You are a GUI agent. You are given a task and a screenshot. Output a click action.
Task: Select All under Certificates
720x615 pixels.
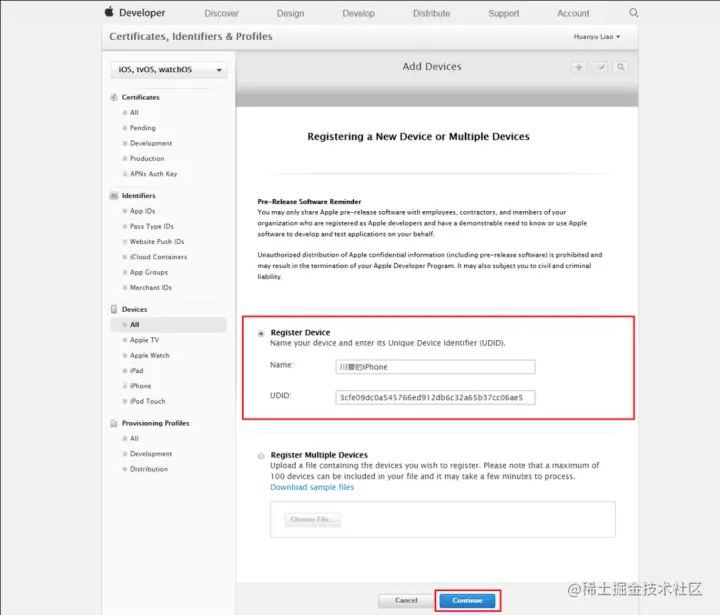134,113
